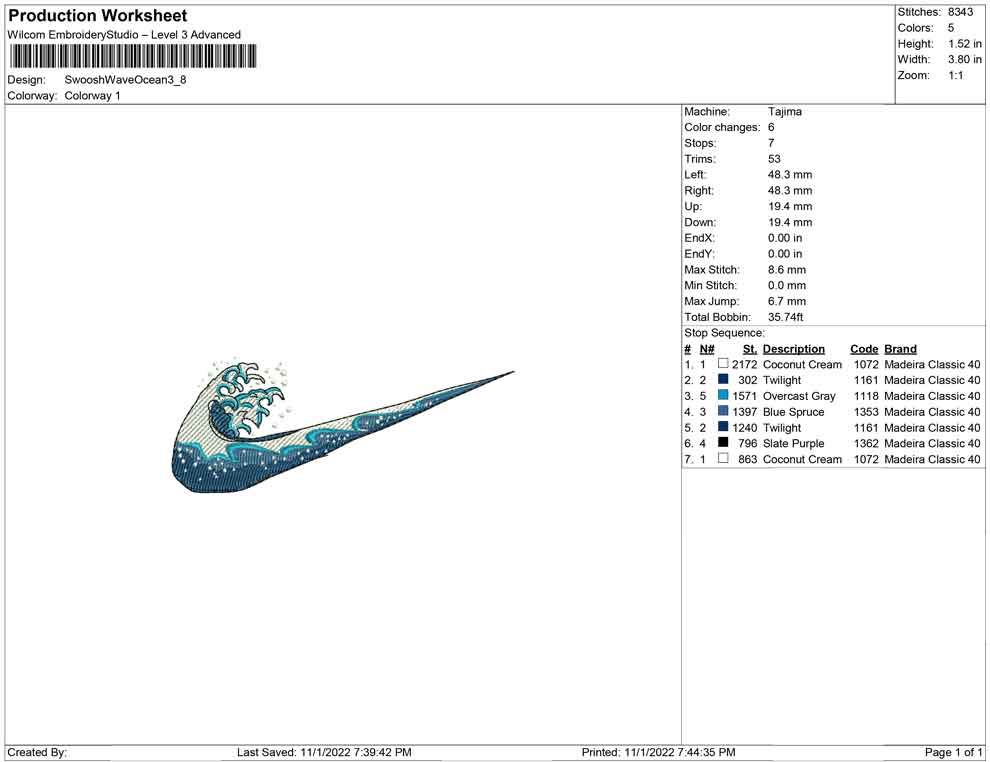The image size is (990, 762).
Task: Click the Blue Spruce color swatch
Action: point(723,412)
